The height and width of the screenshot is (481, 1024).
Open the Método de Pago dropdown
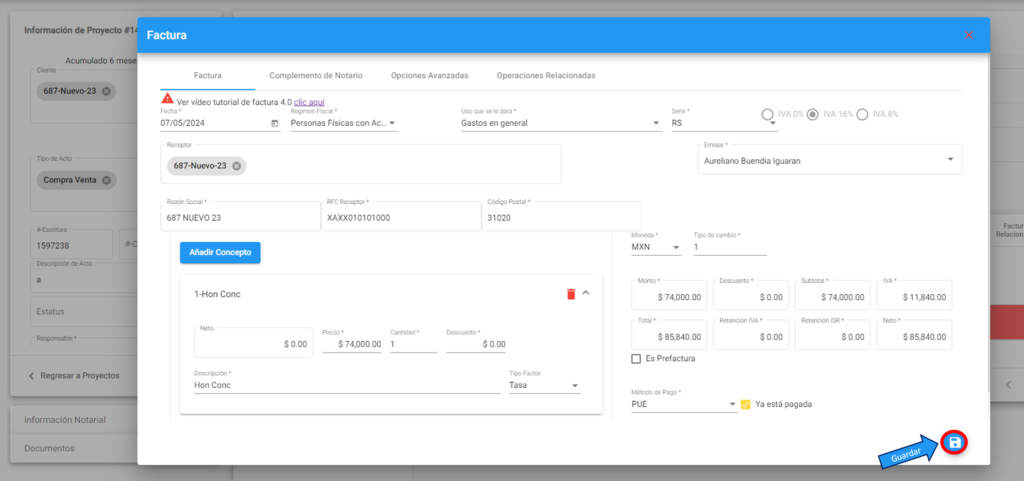point(684,404)
